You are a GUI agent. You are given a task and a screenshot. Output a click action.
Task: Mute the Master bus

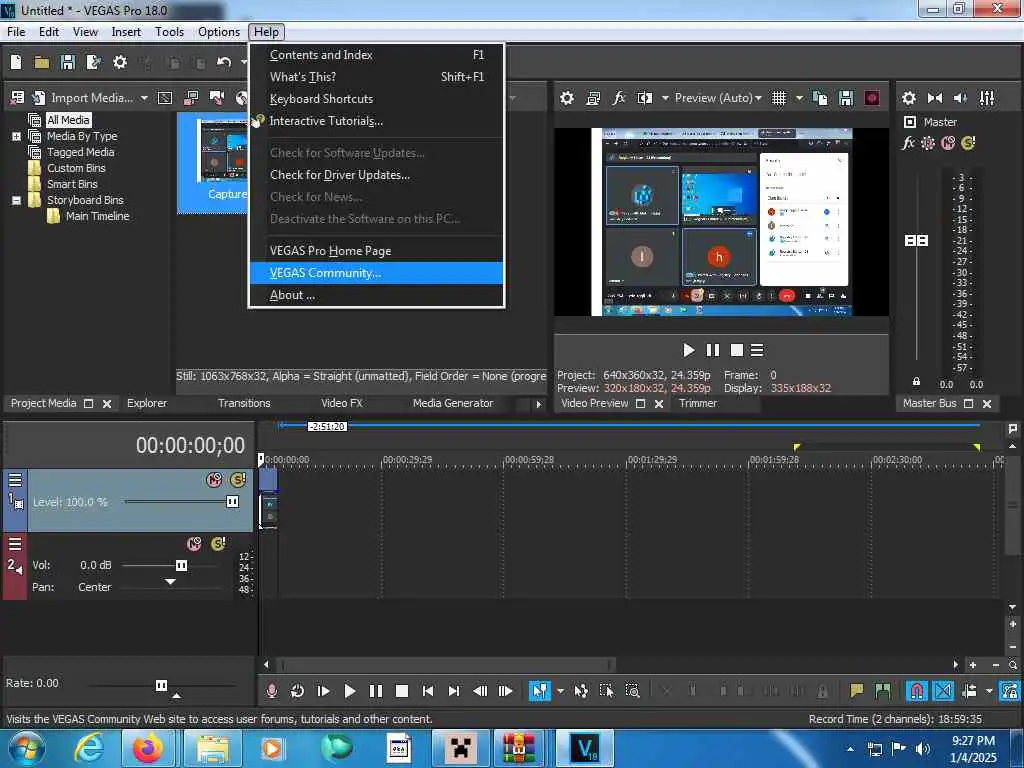coord(948,143)
